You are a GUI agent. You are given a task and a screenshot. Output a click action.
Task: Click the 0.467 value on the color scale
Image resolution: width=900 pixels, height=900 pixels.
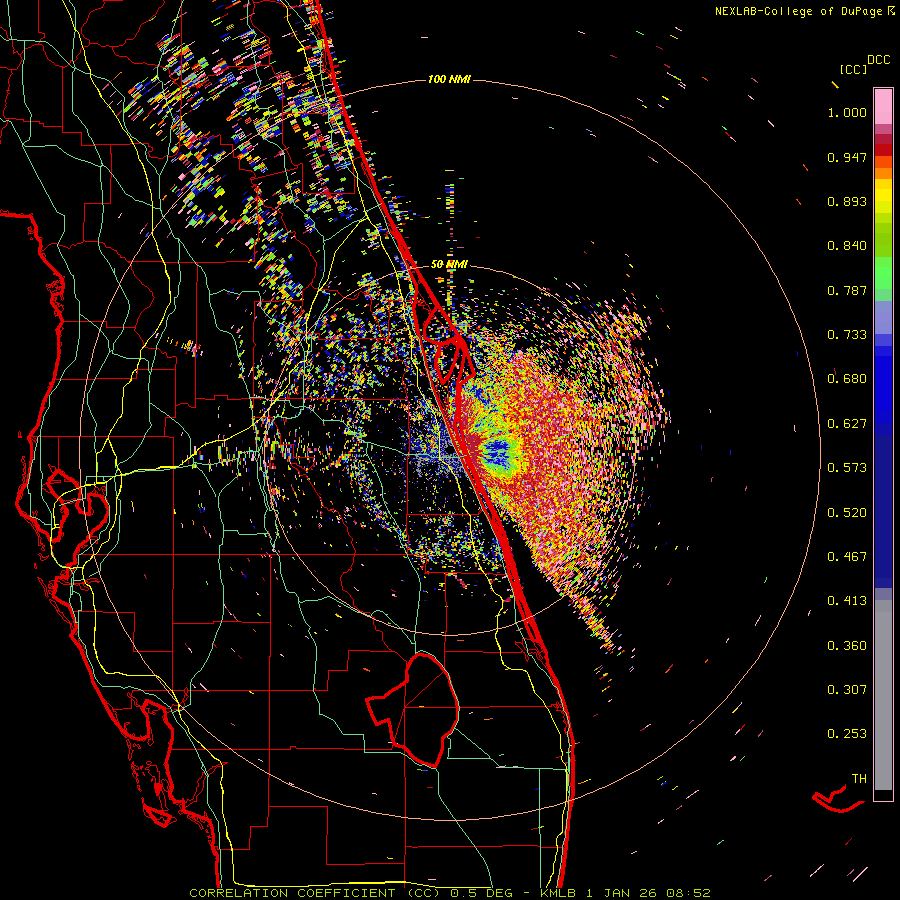coord(847,557)
